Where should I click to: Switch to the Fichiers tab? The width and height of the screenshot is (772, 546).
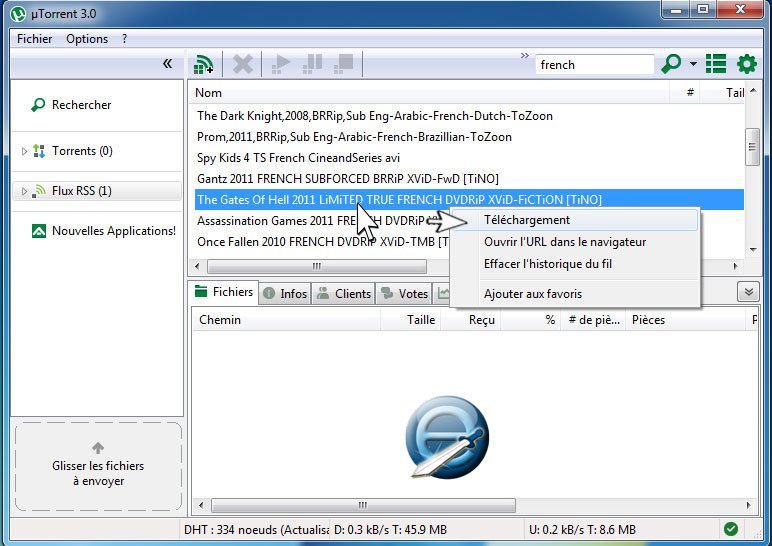click(224, 292)
